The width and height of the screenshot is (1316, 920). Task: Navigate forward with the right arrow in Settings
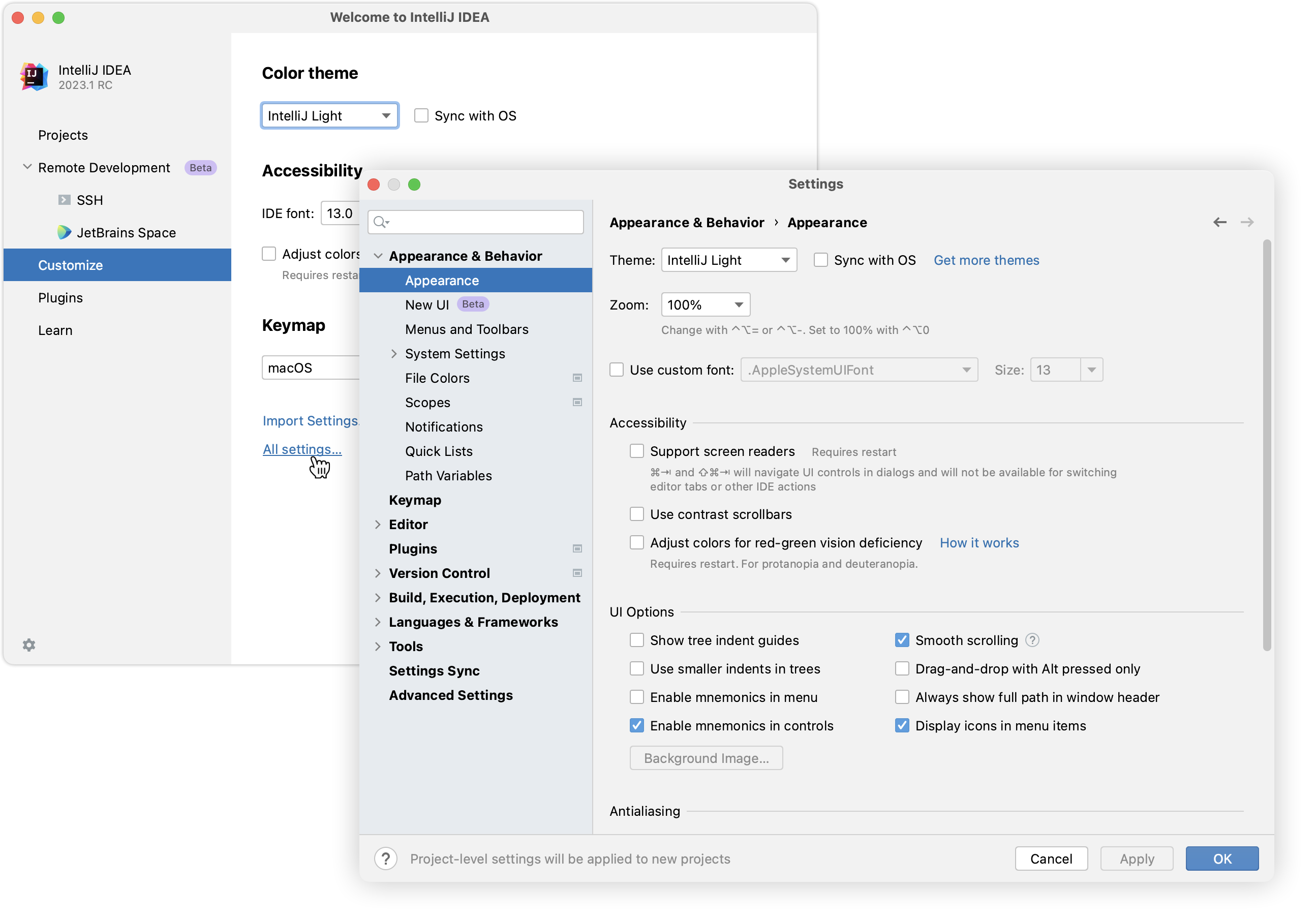(x=1247, y=223)
